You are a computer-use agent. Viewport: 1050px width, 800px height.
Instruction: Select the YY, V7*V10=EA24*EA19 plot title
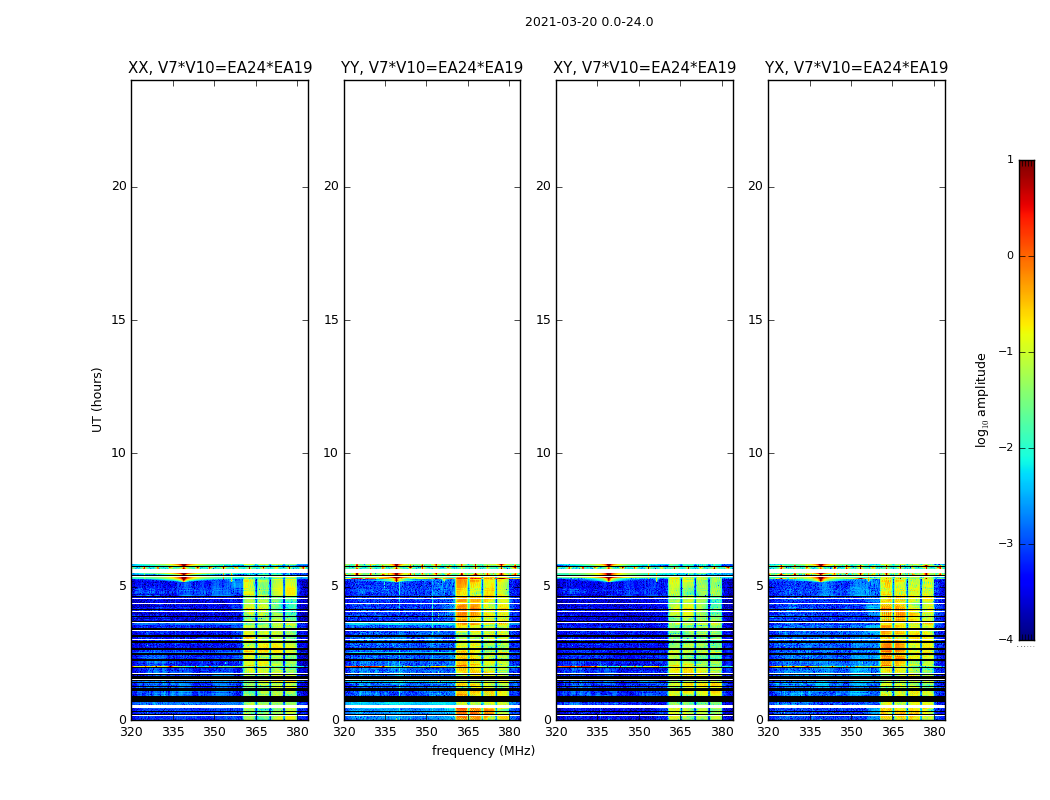tap(432, 68)
